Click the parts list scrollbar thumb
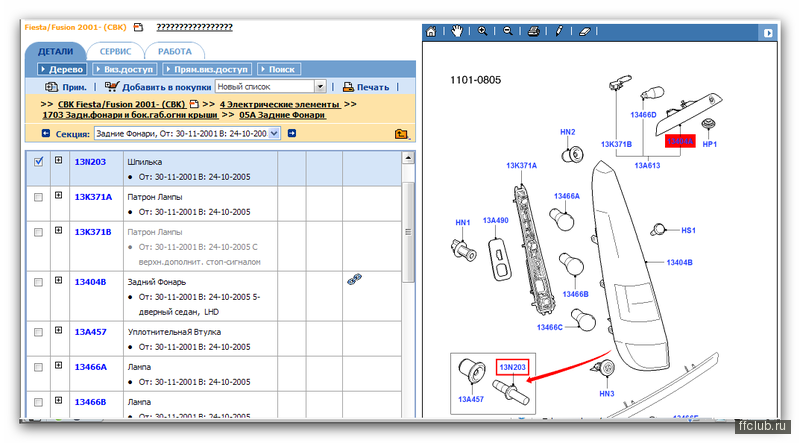Viewport: 800px width, 443px height. tap(408, 232)
